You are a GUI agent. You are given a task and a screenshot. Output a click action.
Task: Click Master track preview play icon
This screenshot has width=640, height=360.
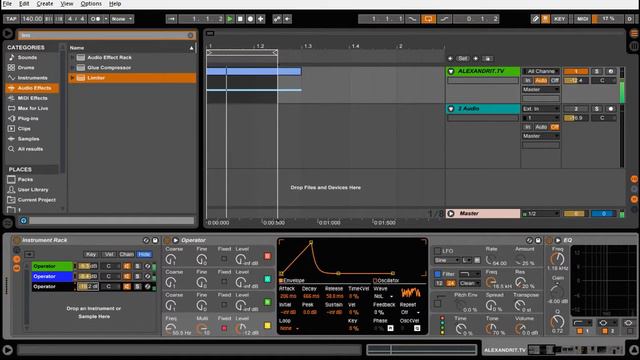click(x=451, y=213)
